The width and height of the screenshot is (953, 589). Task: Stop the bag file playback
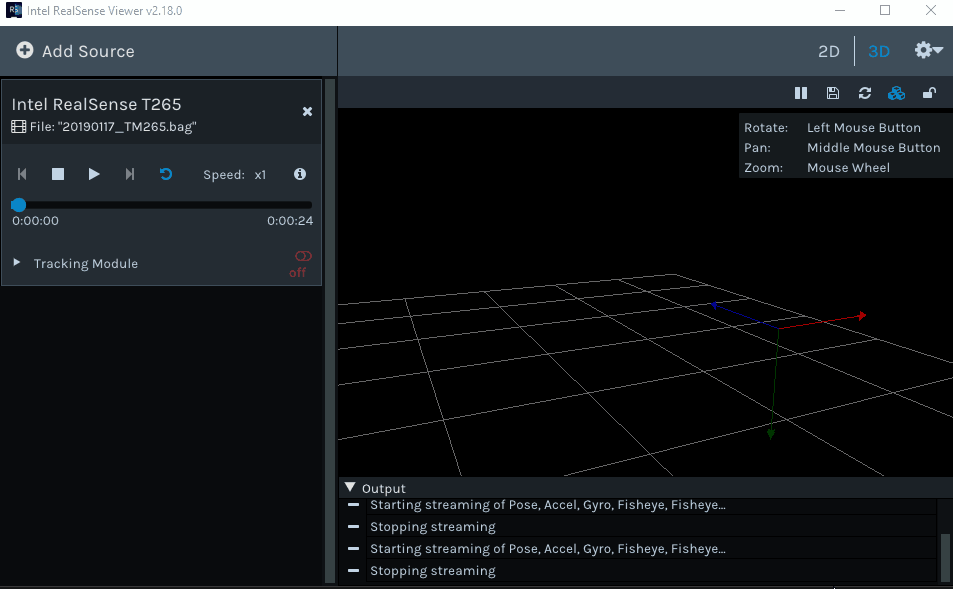58,174
